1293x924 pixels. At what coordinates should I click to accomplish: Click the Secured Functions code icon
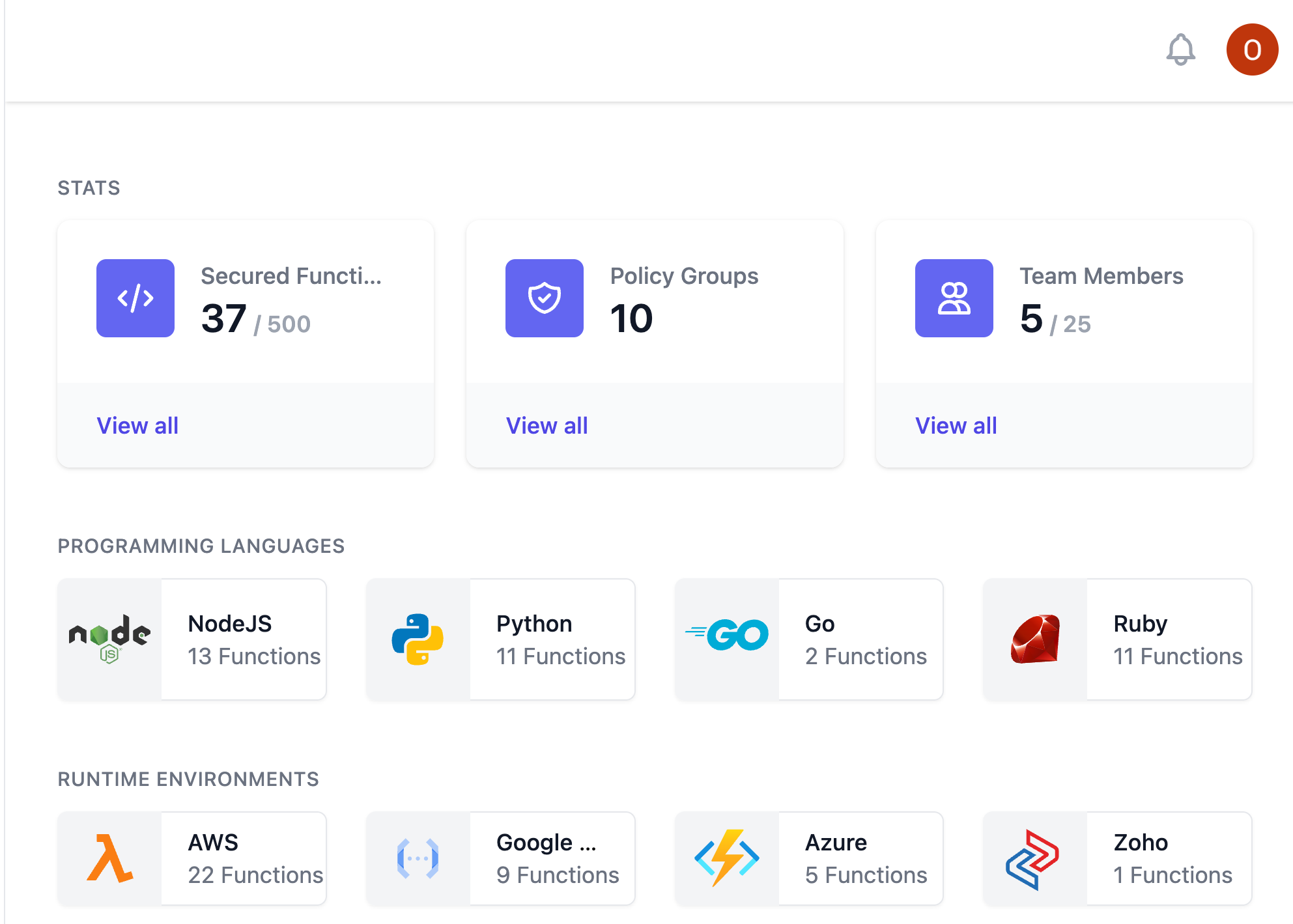point(135,298)
